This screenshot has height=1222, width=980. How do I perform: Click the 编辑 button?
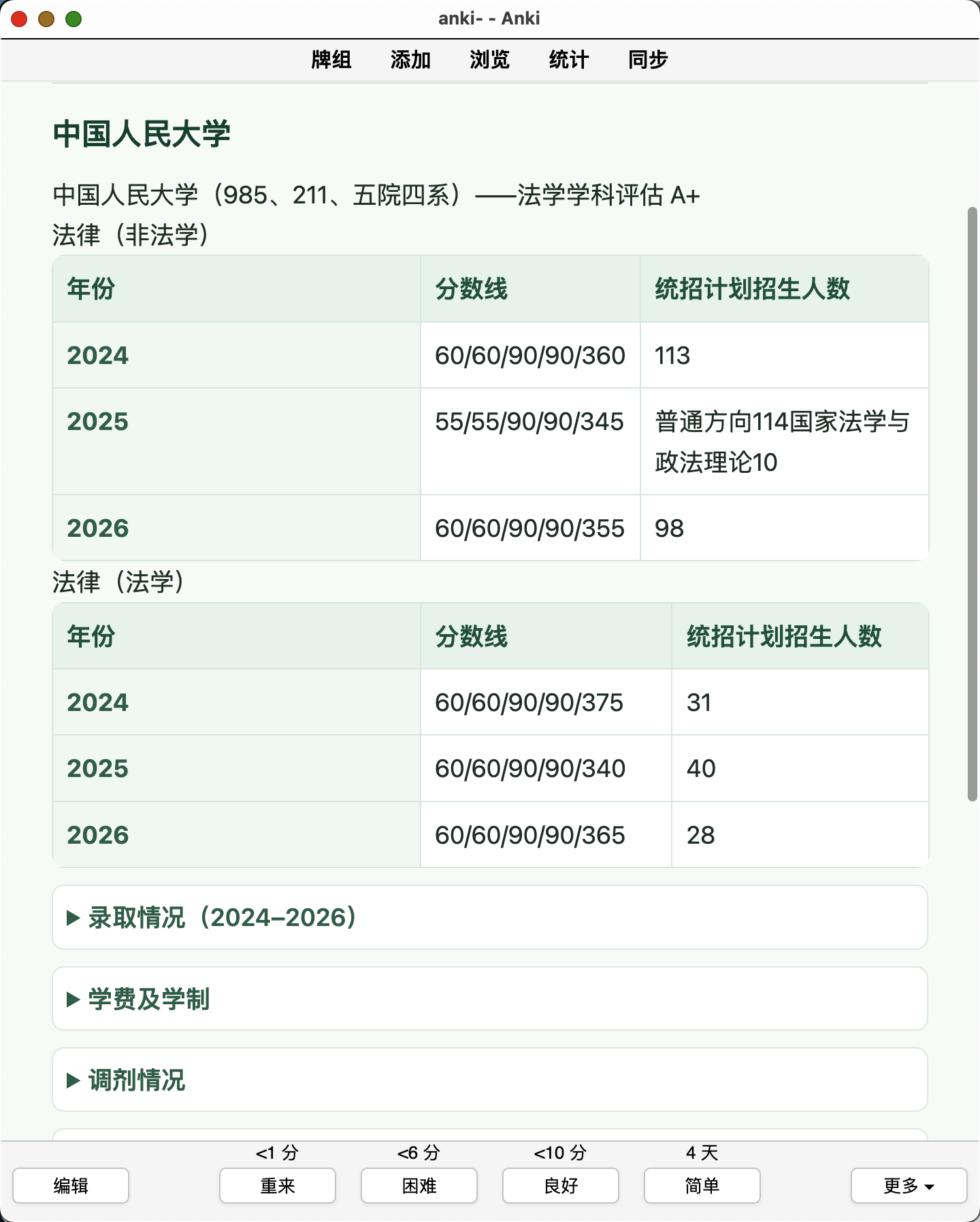click(71, 1185)
